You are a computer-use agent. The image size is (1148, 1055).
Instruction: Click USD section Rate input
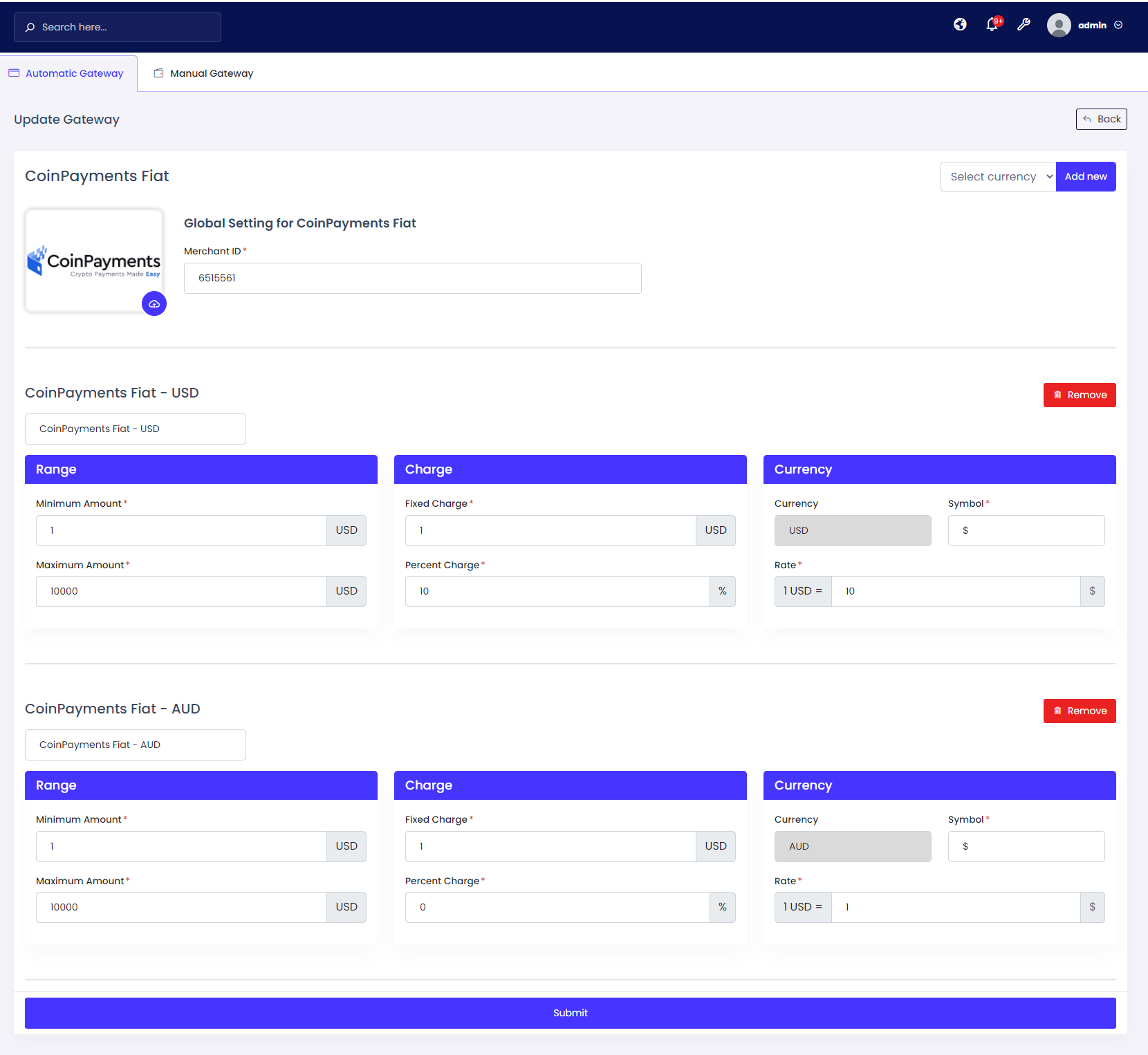tap(956, 592)
